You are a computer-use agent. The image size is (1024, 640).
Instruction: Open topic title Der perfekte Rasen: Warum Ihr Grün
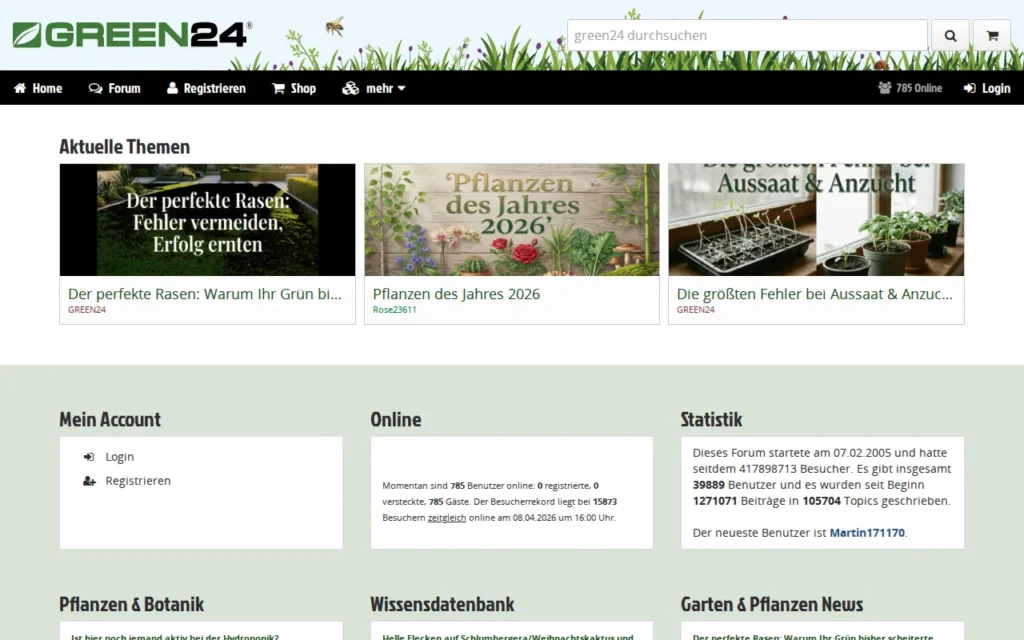tap(204, 294)
